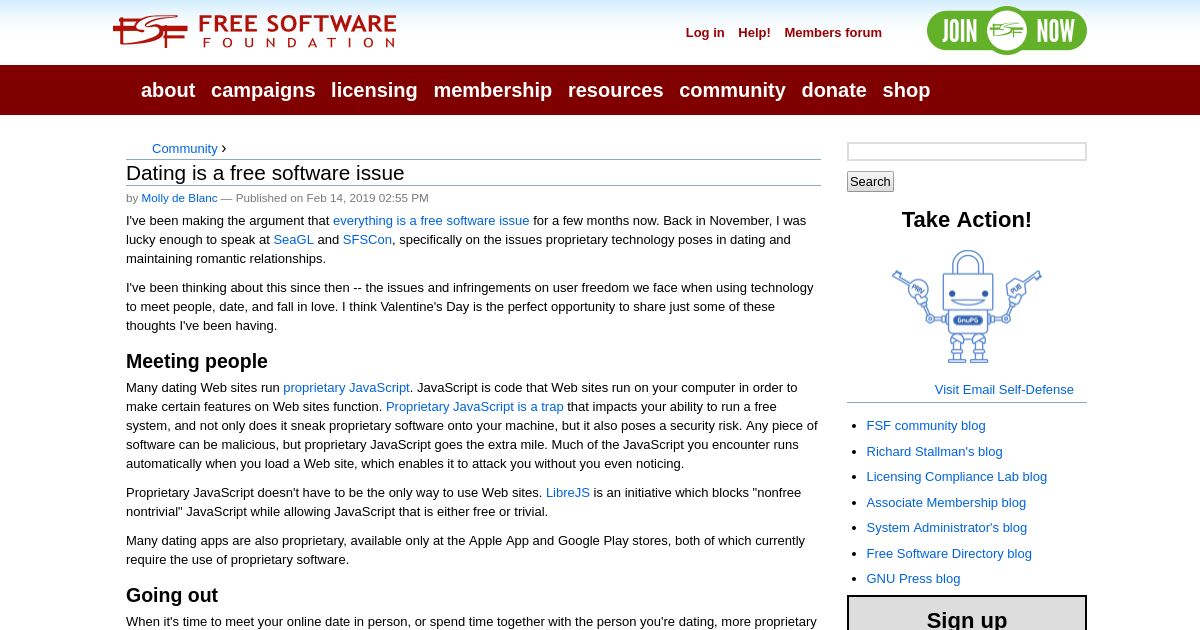Viewport: 1200px width, 630px height.
Task: Open author Molly de Blanc's page
Action: pyautogui.click(x=179, y=198)
